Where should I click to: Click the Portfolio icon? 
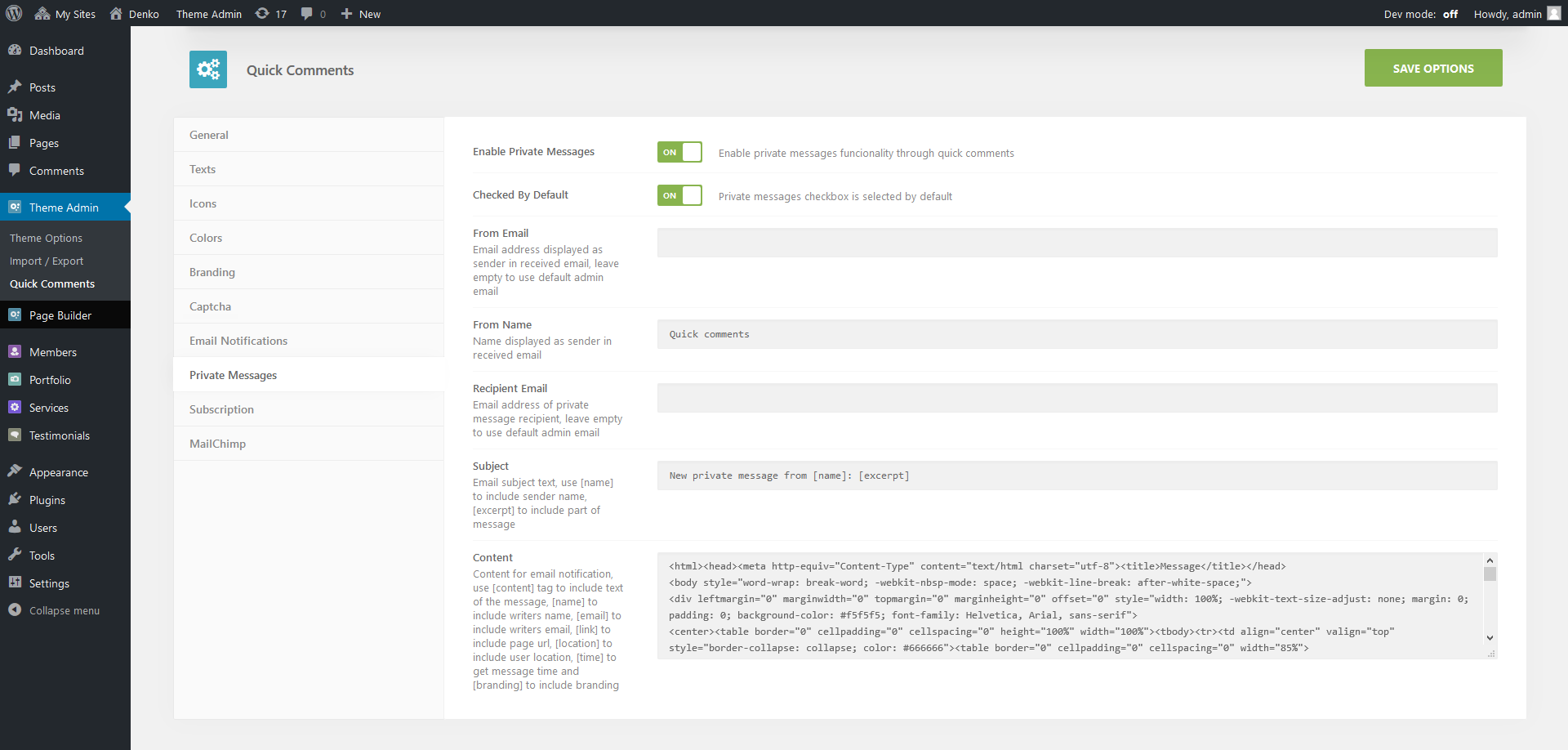point(15,379)
